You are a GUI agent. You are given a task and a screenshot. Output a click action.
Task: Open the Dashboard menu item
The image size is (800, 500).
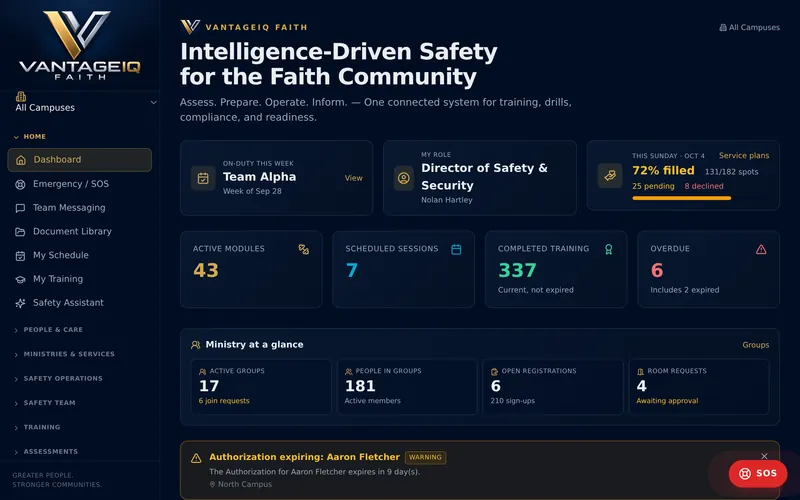click(x=80, y=160)
